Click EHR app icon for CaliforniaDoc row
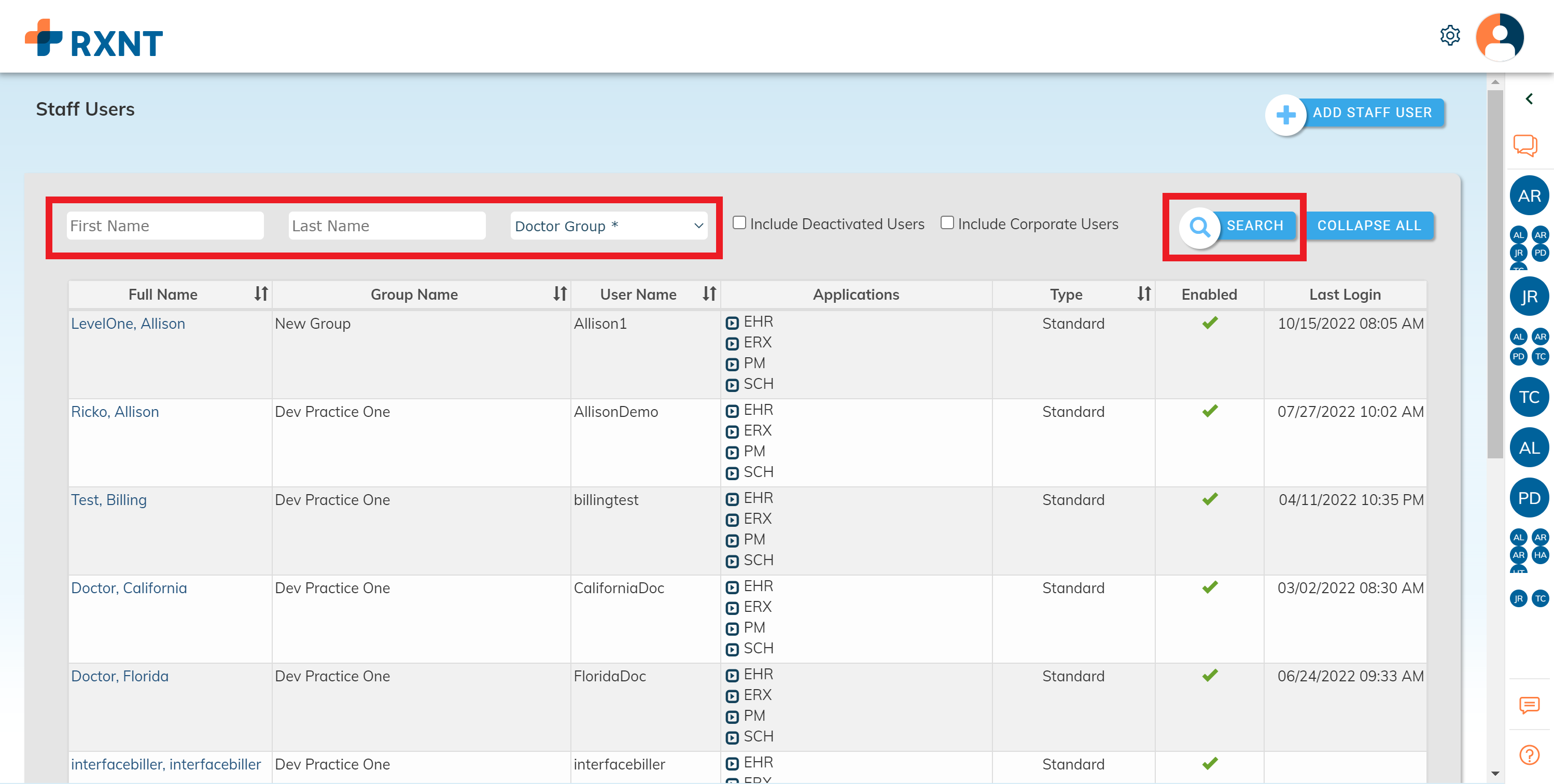Image resolution: width=1554 pixels, height=784 pixels. tap(732, 587)
